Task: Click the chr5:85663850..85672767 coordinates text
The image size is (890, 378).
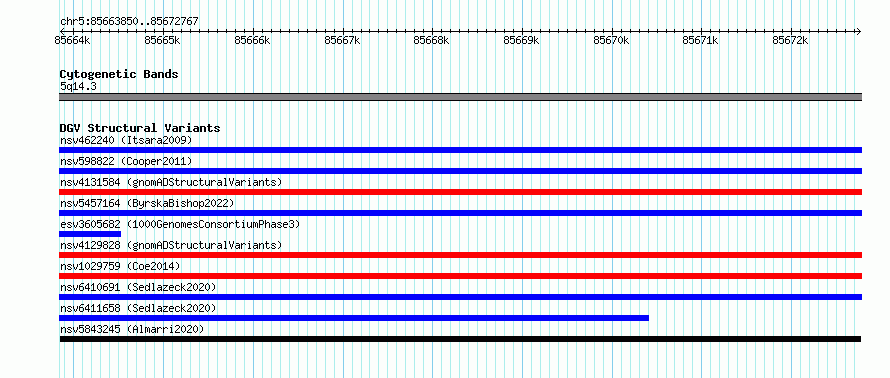Action: [x=129, y=22]
